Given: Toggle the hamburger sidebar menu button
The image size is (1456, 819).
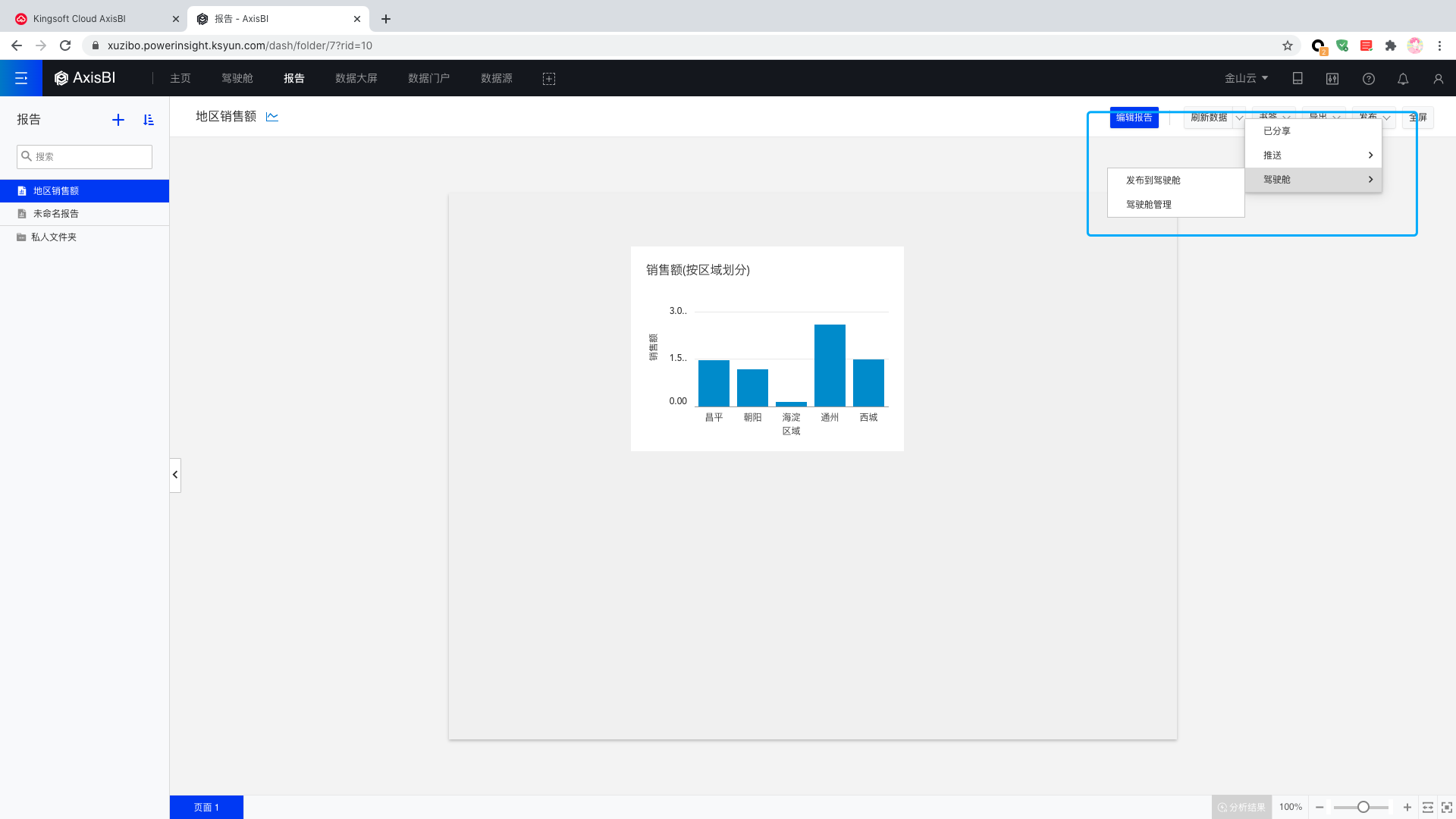Looking at the screenshot, I should click(x=21, y=78).
